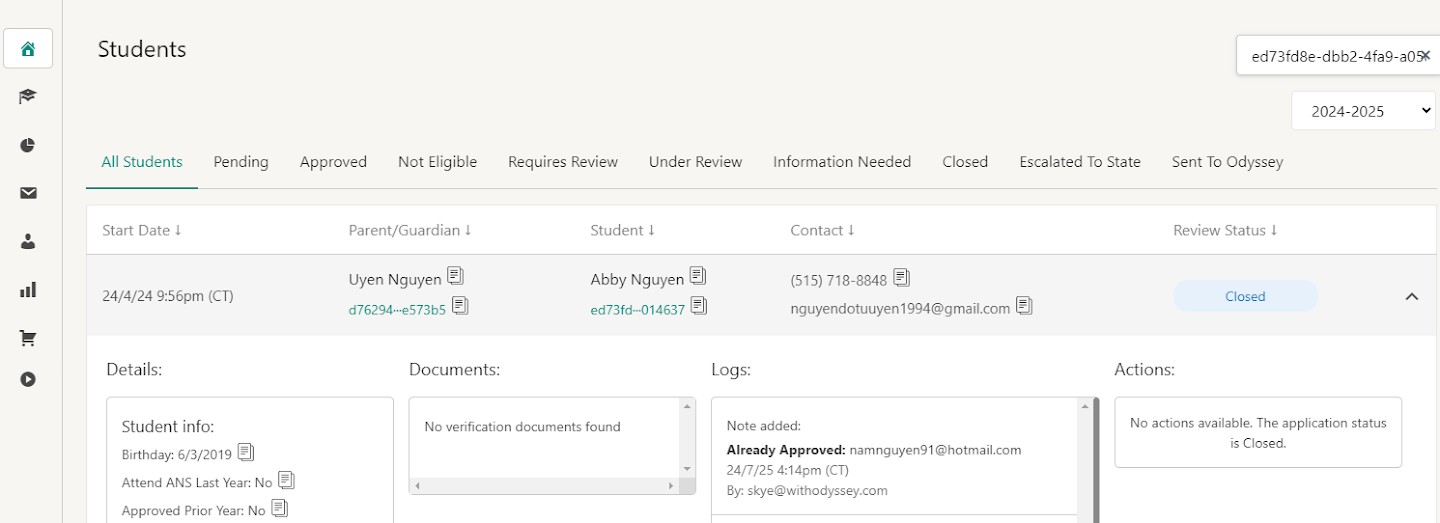
Task: Select the No actions available message
Action: pos(1258,433)
